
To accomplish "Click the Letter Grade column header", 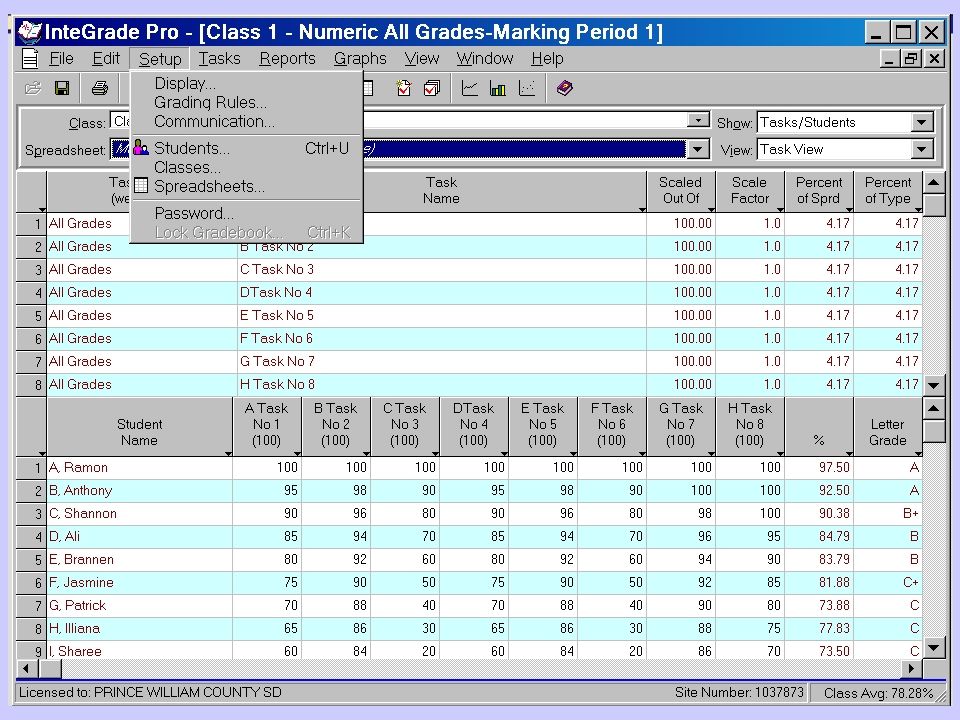I will [x=888, y=427].
